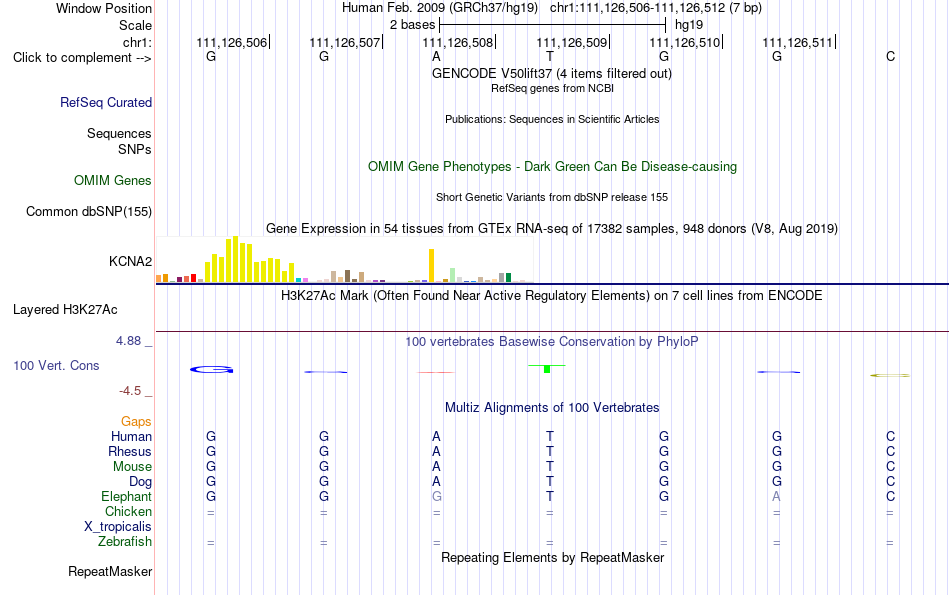Click the green T conservation glyph
The image size is (950, 595).
coord(547,368)
